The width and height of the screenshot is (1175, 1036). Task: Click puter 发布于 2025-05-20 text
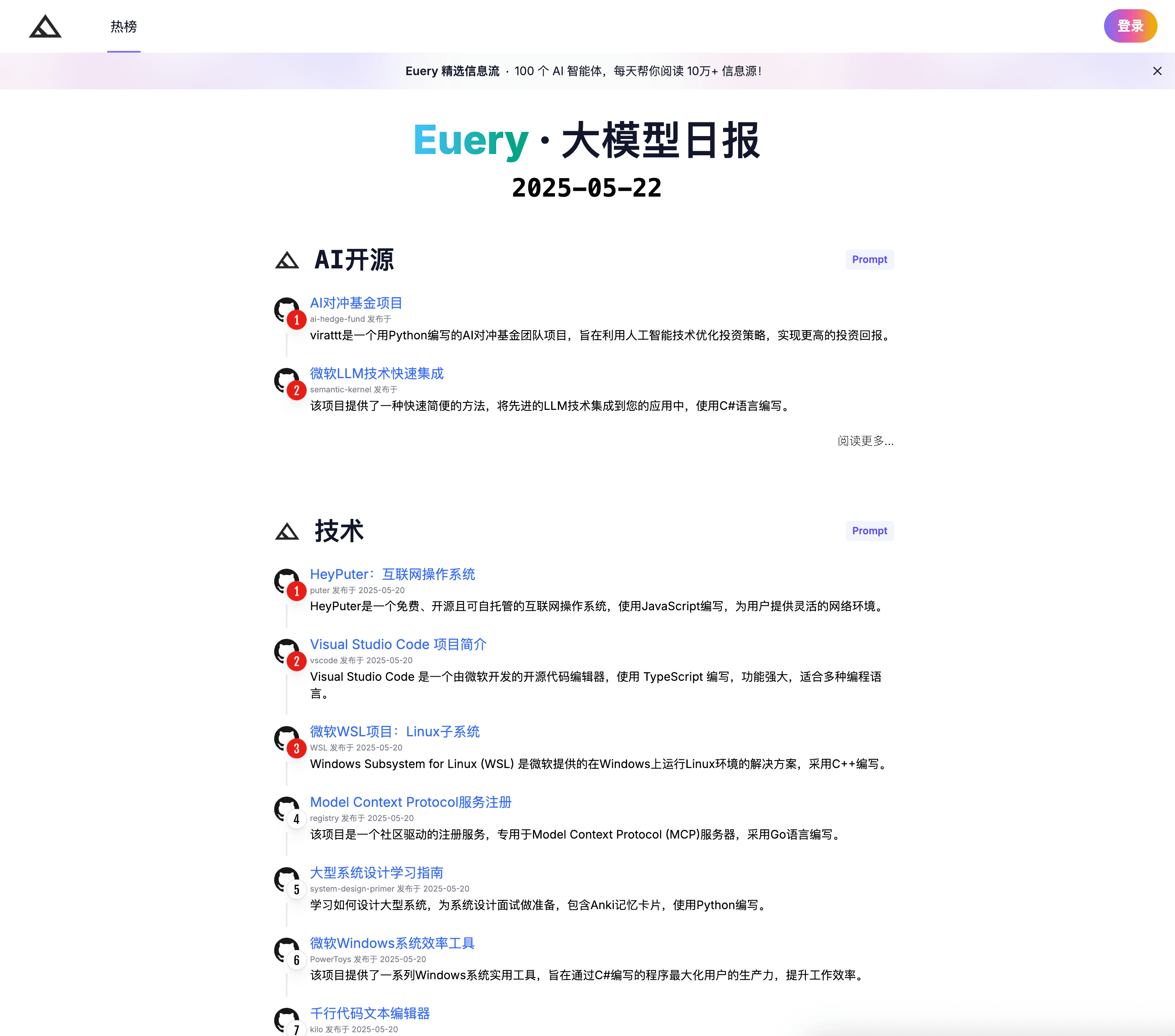357,591
